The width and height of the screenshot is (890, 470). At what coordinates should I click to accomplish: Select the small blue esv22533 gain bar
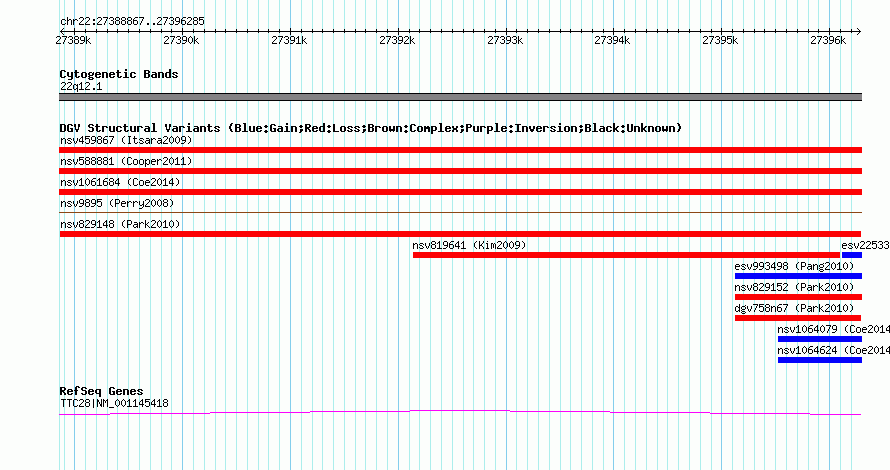point(852,255)
